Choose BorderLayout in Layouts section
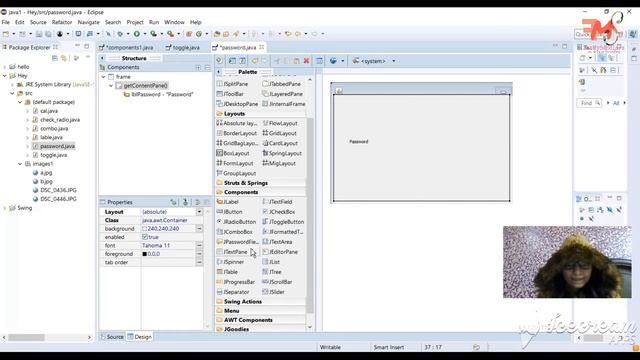640x360 pixels. coord(237,133)
